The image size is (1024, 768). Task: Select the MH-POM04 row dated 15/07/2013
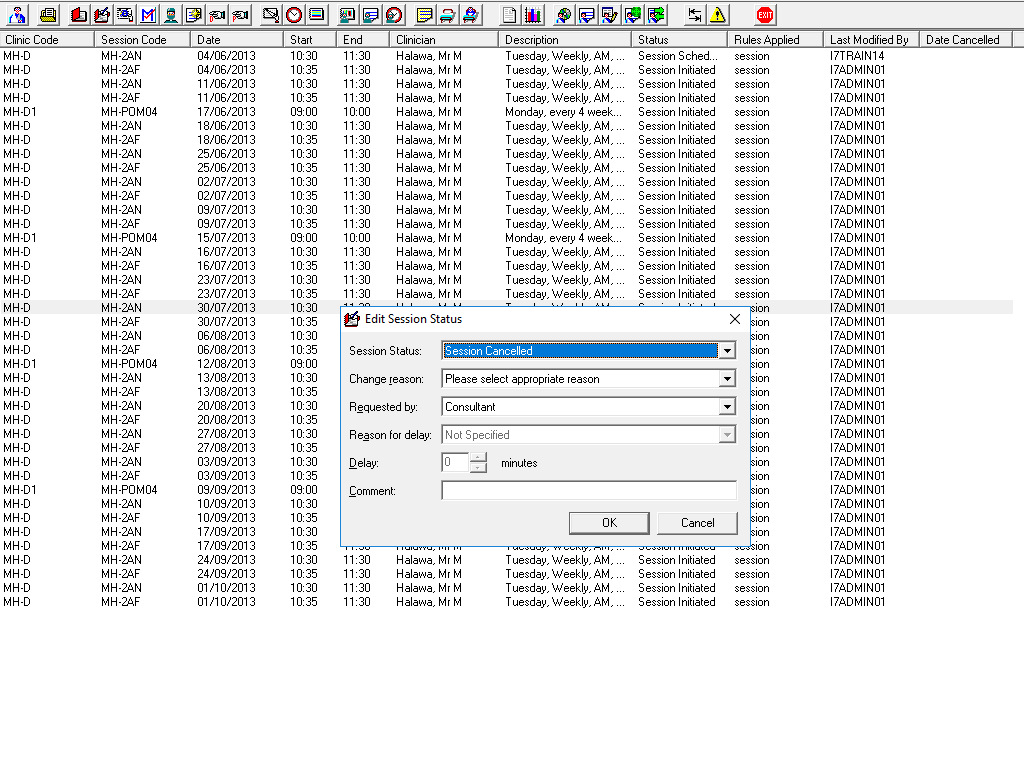[x=506, y=238]
